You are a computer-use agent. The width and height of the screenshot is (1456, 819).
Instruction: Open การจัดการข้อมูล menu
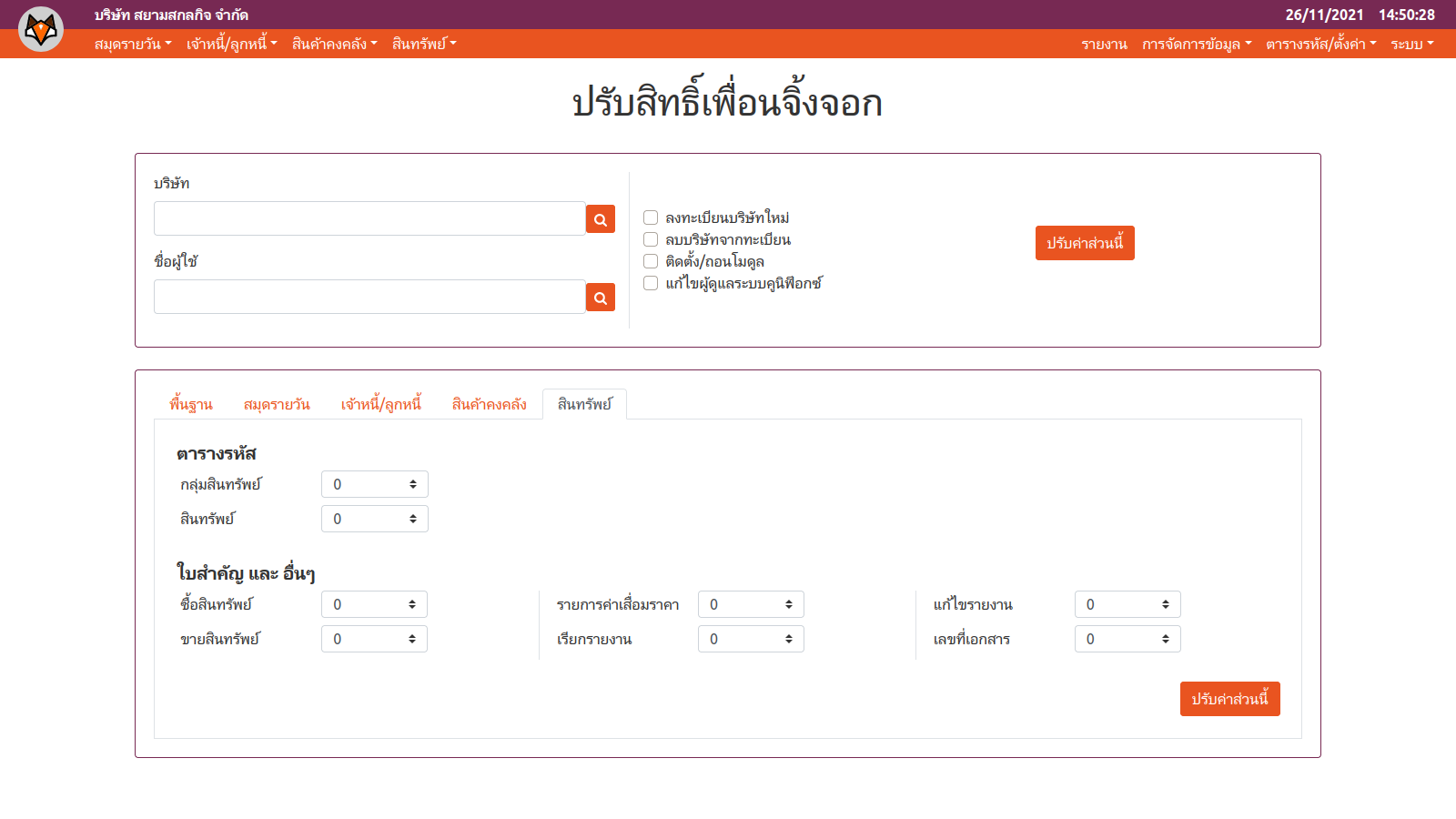[1197, 44]
